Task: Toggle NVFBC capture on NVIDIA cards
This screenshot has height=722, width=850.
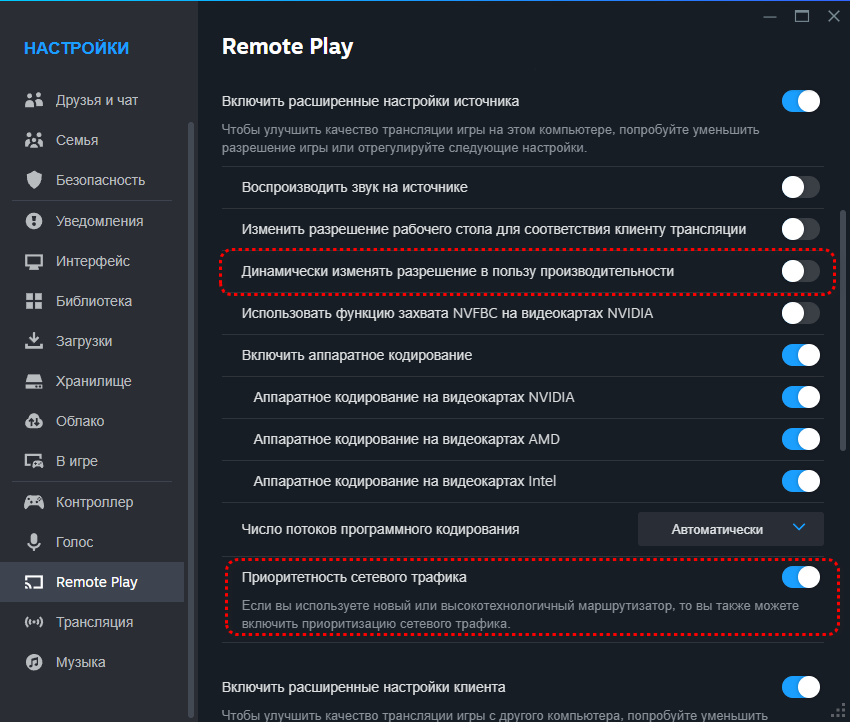Action: pyautogui.click(x=800, y=313)
